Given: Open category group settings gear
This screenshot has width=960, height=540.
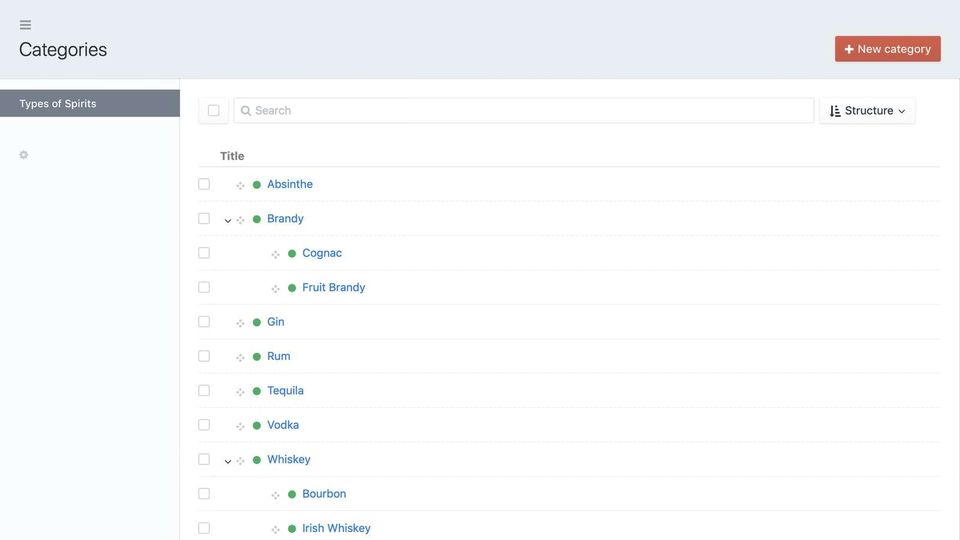Looking at the screenshot, I should 24,155.
